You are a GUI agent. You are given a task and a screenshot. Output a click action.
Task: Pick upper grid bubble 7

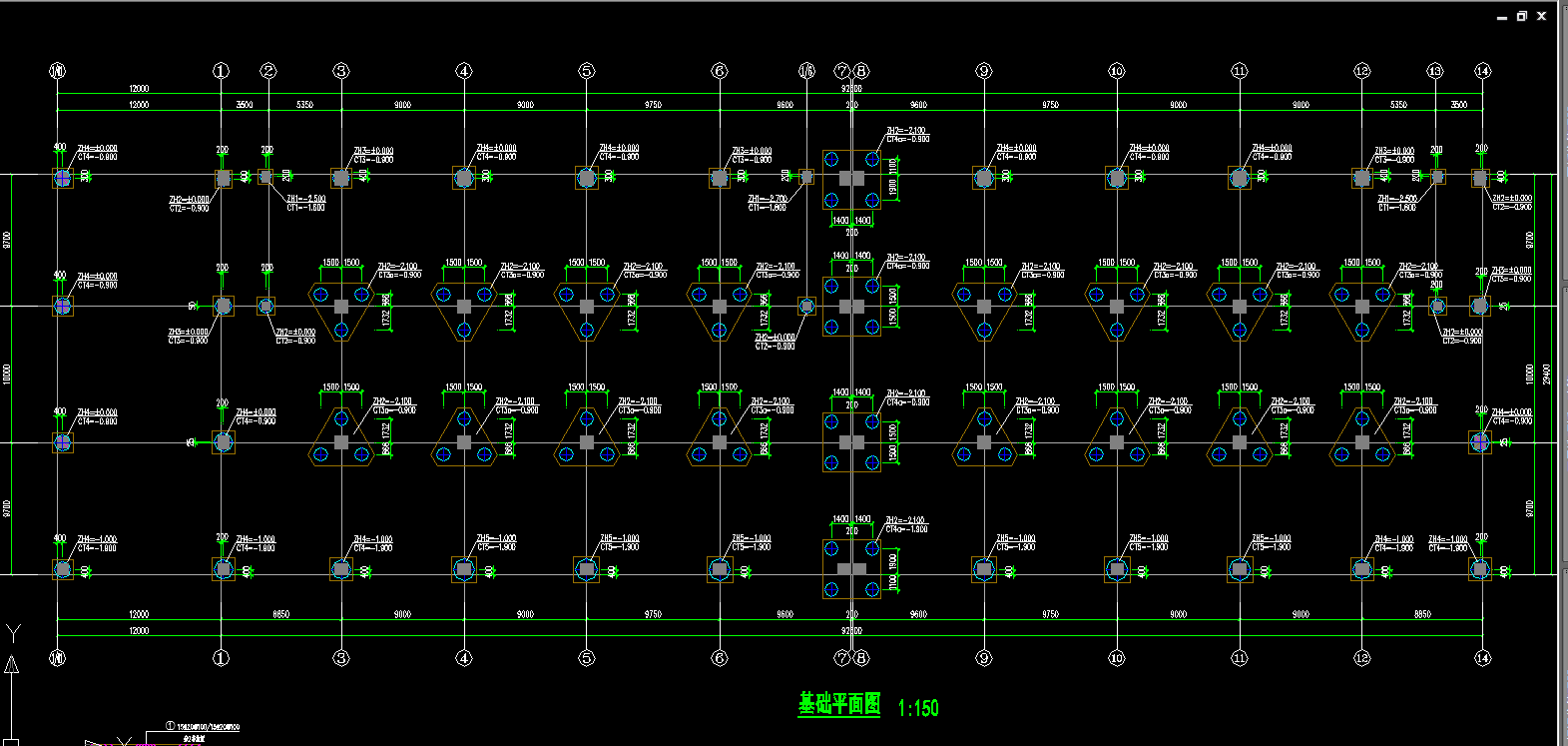pos(842,71)
